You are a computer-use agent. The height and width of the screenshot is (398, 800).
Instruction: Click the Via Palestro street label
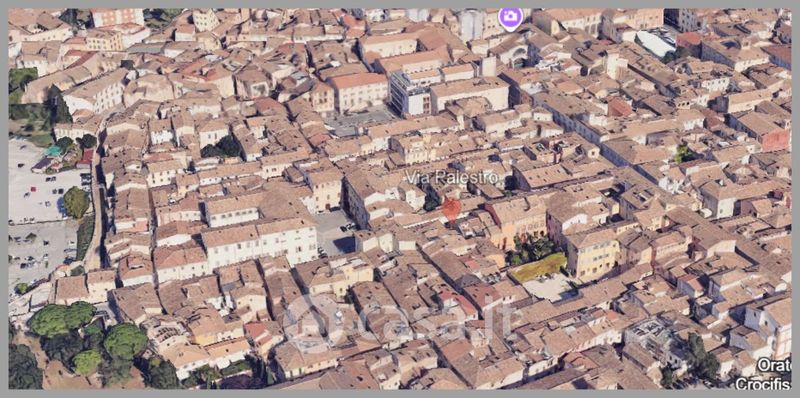452,178
